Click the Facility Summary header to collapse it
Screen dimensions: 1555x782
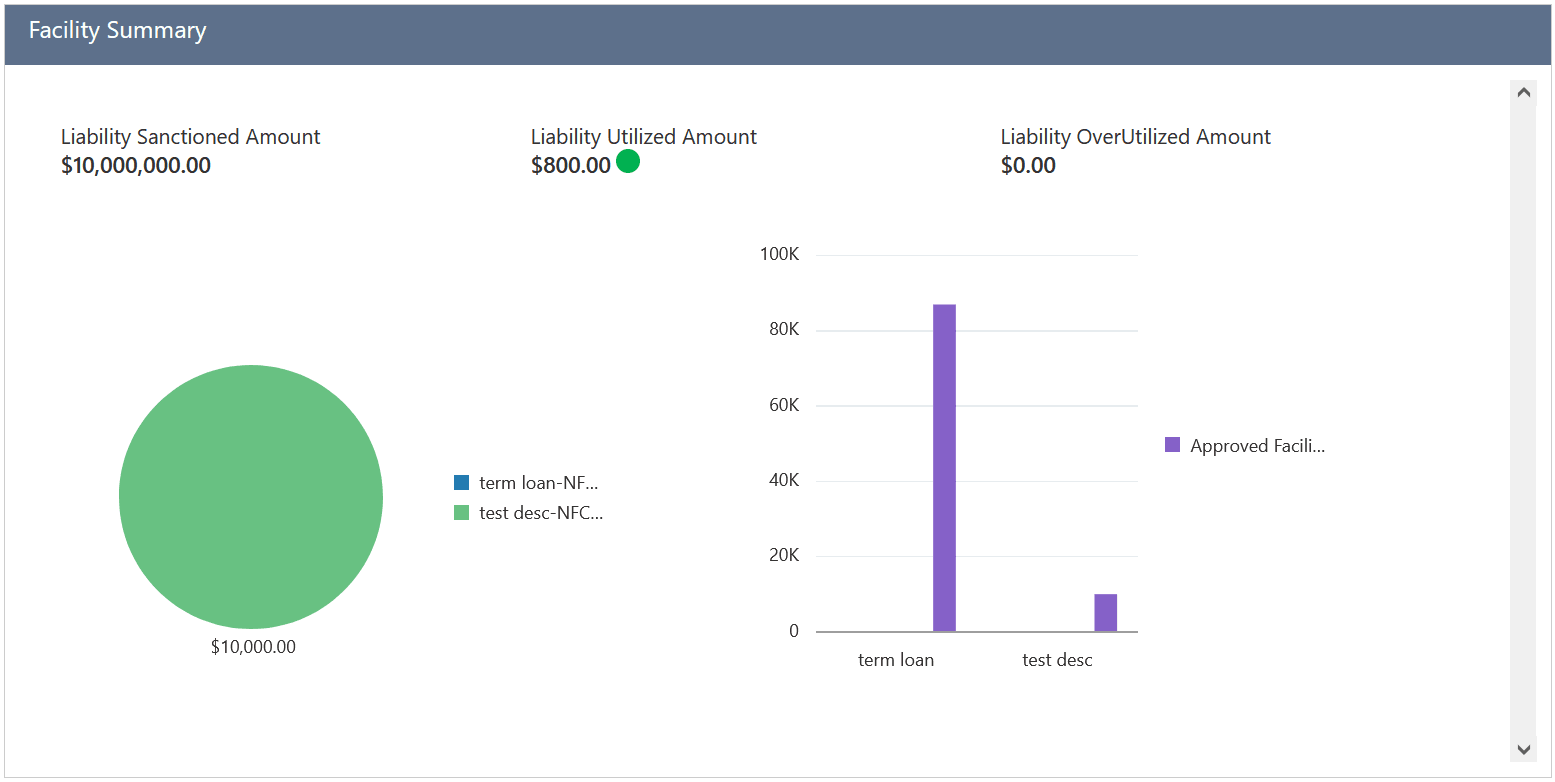click(117, 30)
